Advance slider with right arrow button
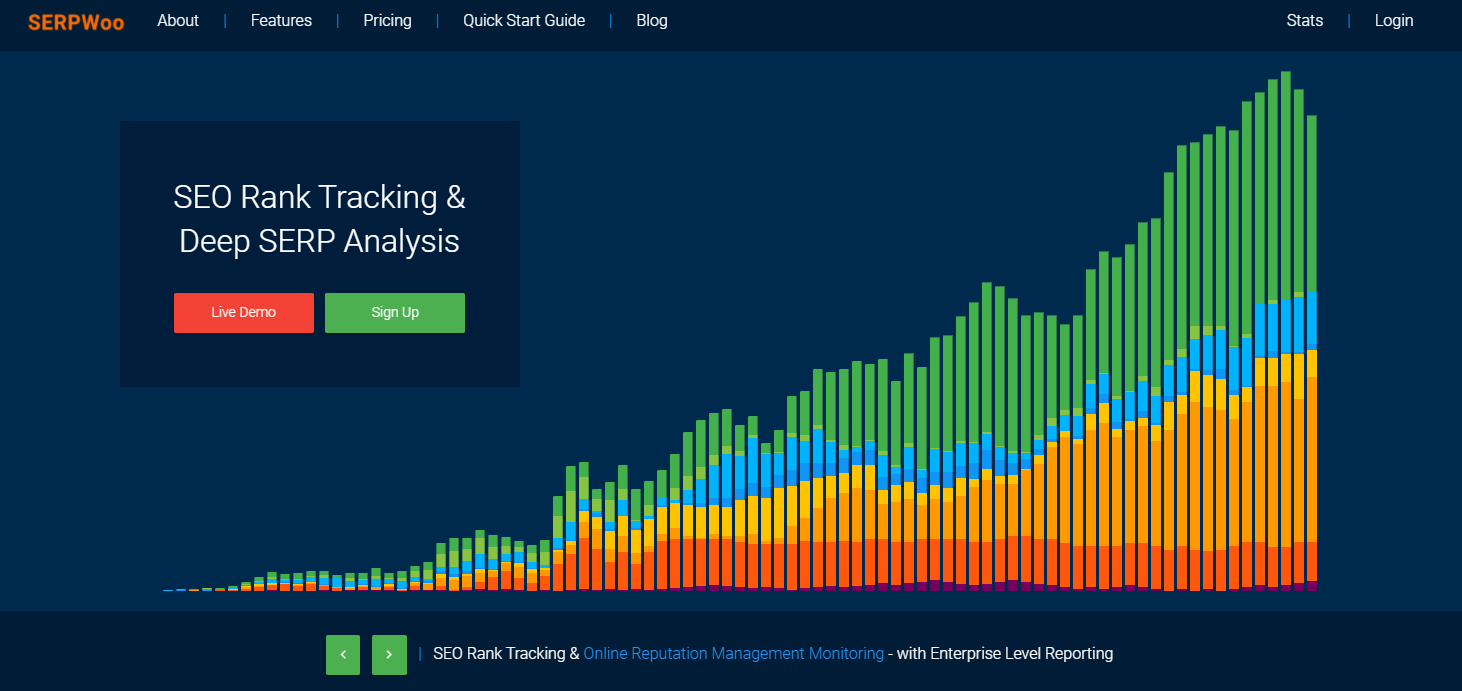The width and height of the screenshot is (1462, 691). (389, 655)
